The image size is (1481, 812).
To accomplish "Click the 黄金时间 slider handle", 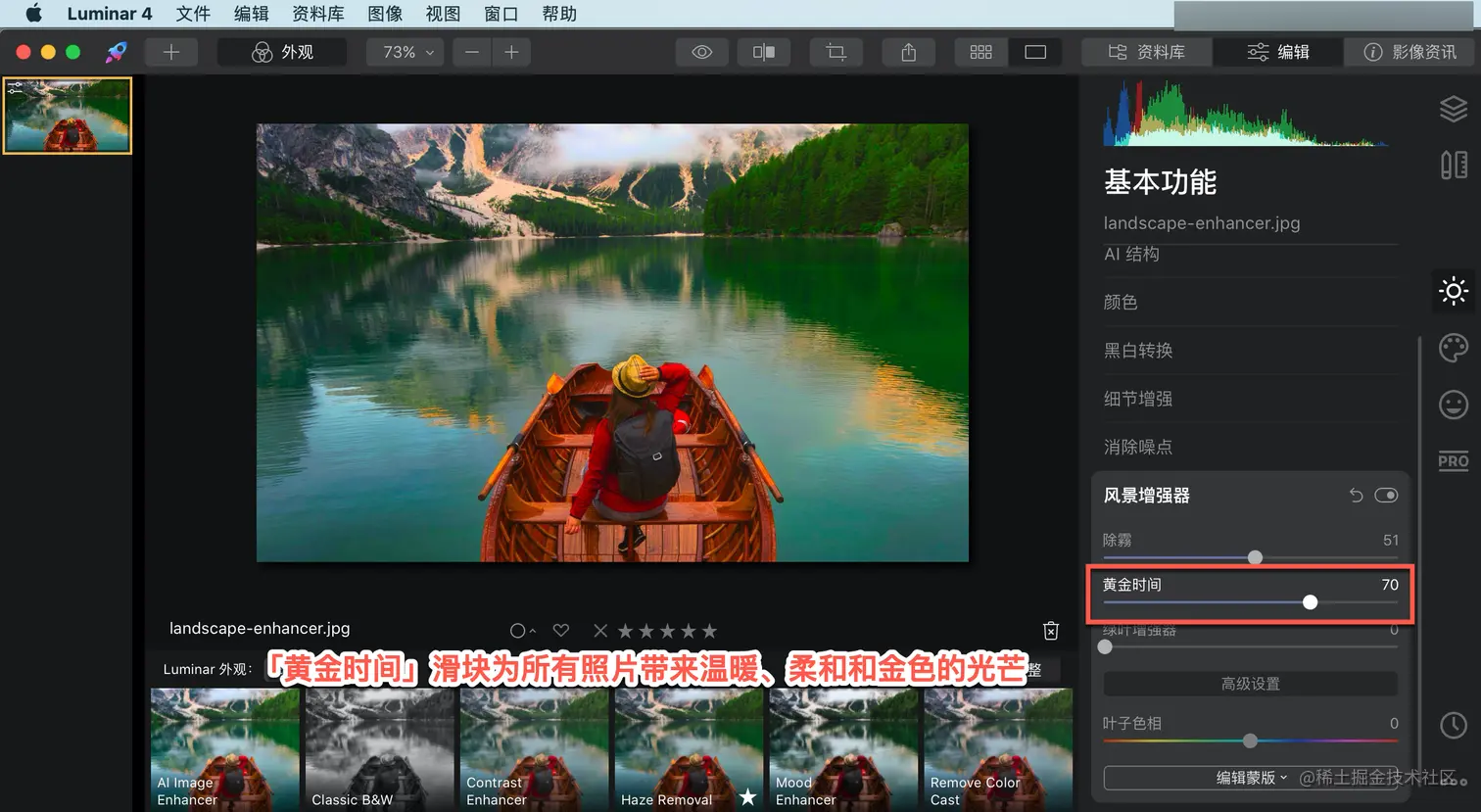I will pos(1310,602).
